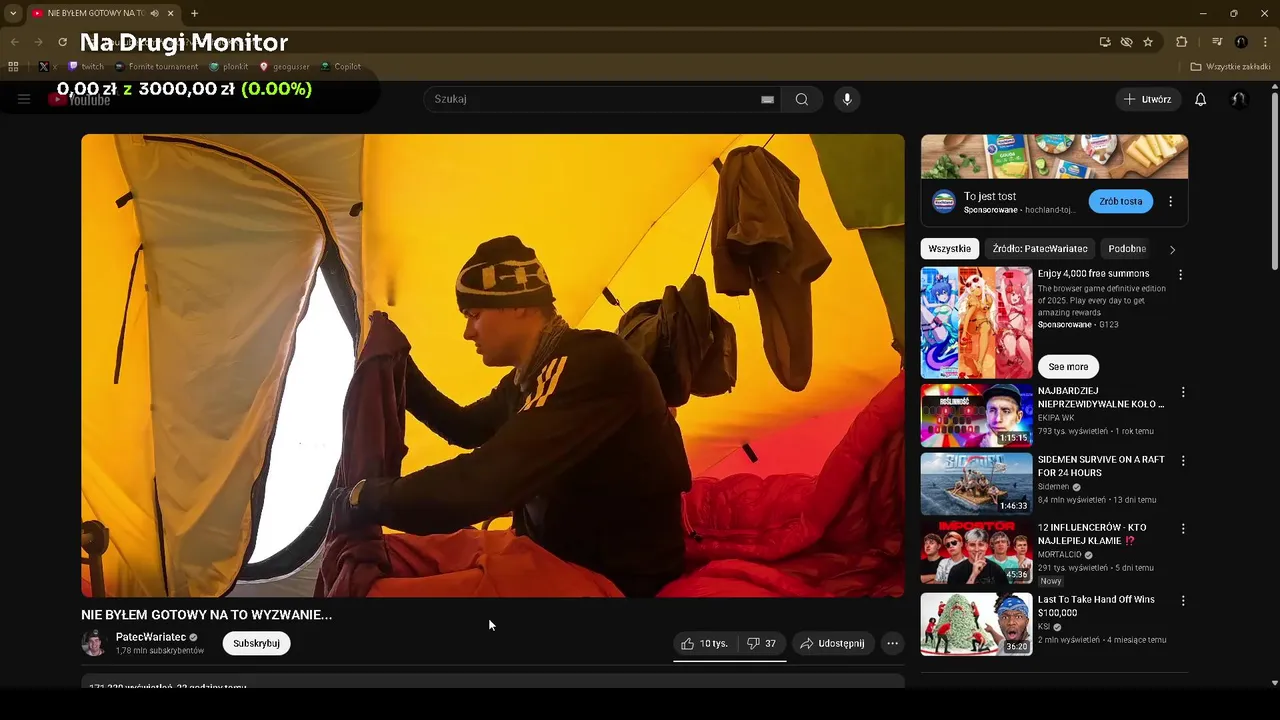Open the NAJBARDZIEJ NIEPRZEWIDYWALNE KOŁO video thumbnail

click(976, 415)
